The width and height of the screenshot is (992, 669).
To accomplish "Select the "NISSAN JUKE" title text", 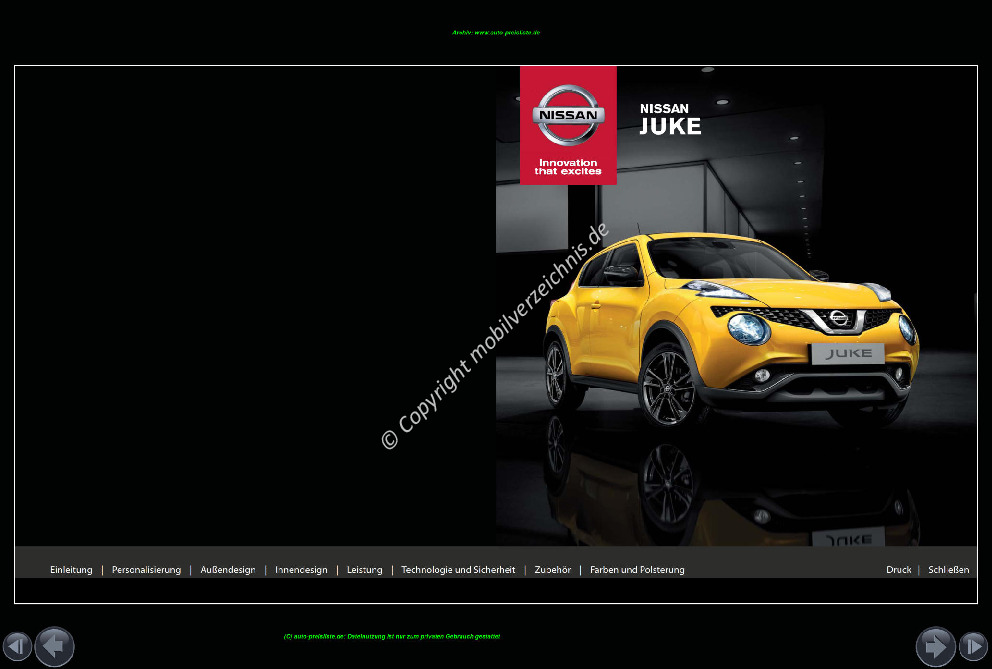I will [670, 119].
